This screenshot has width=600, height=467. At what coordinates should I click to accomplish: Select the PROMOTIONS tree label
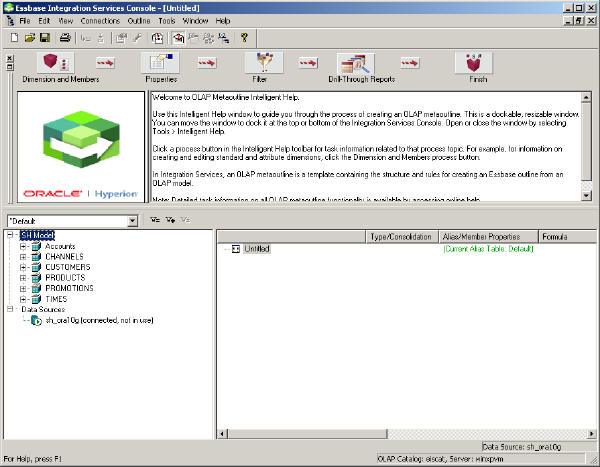pos(69,288)
